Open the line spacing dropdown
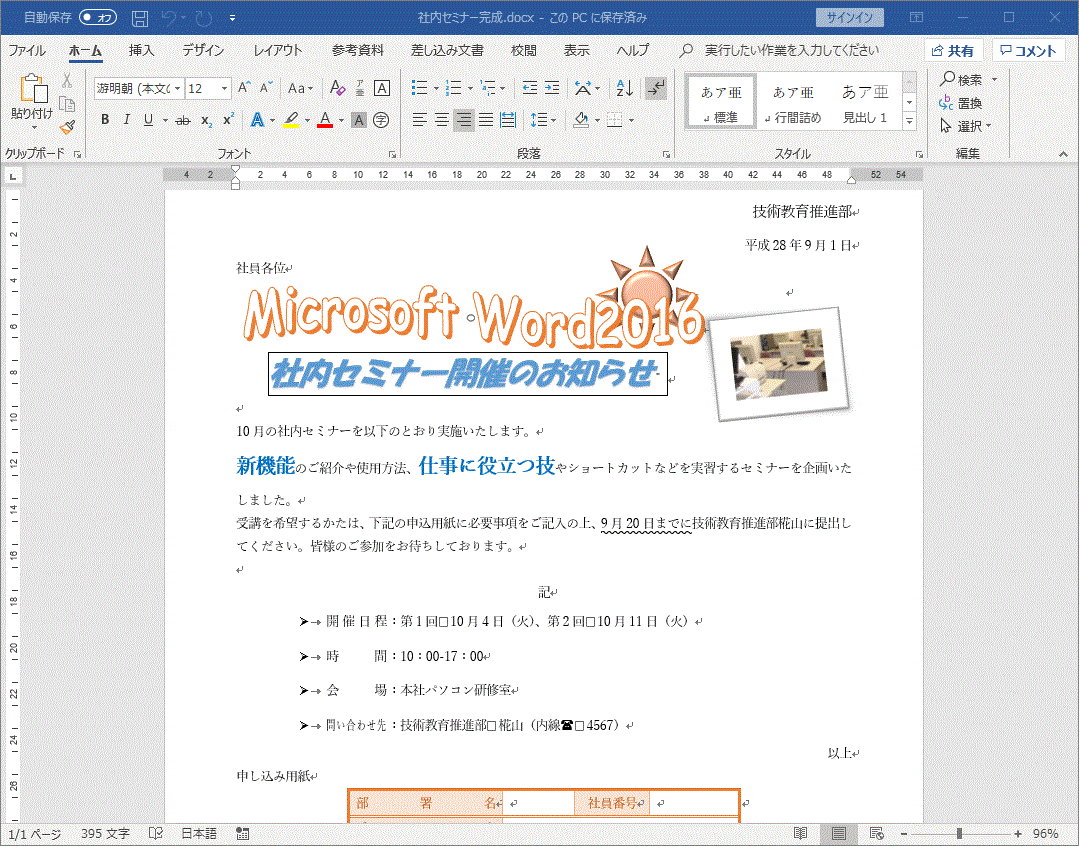 coord(543,120)
